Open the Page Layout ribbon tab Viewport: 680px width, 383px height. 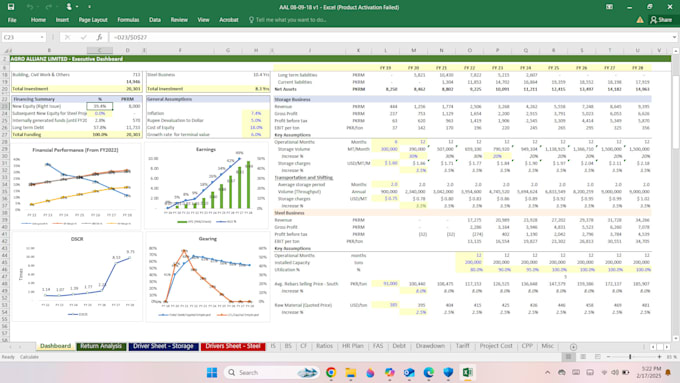pyautogui.click(x=93, y=20)
